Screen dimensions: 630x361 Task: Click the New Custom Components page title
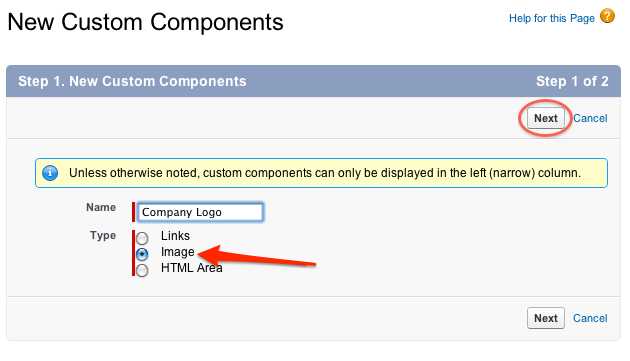145,22
